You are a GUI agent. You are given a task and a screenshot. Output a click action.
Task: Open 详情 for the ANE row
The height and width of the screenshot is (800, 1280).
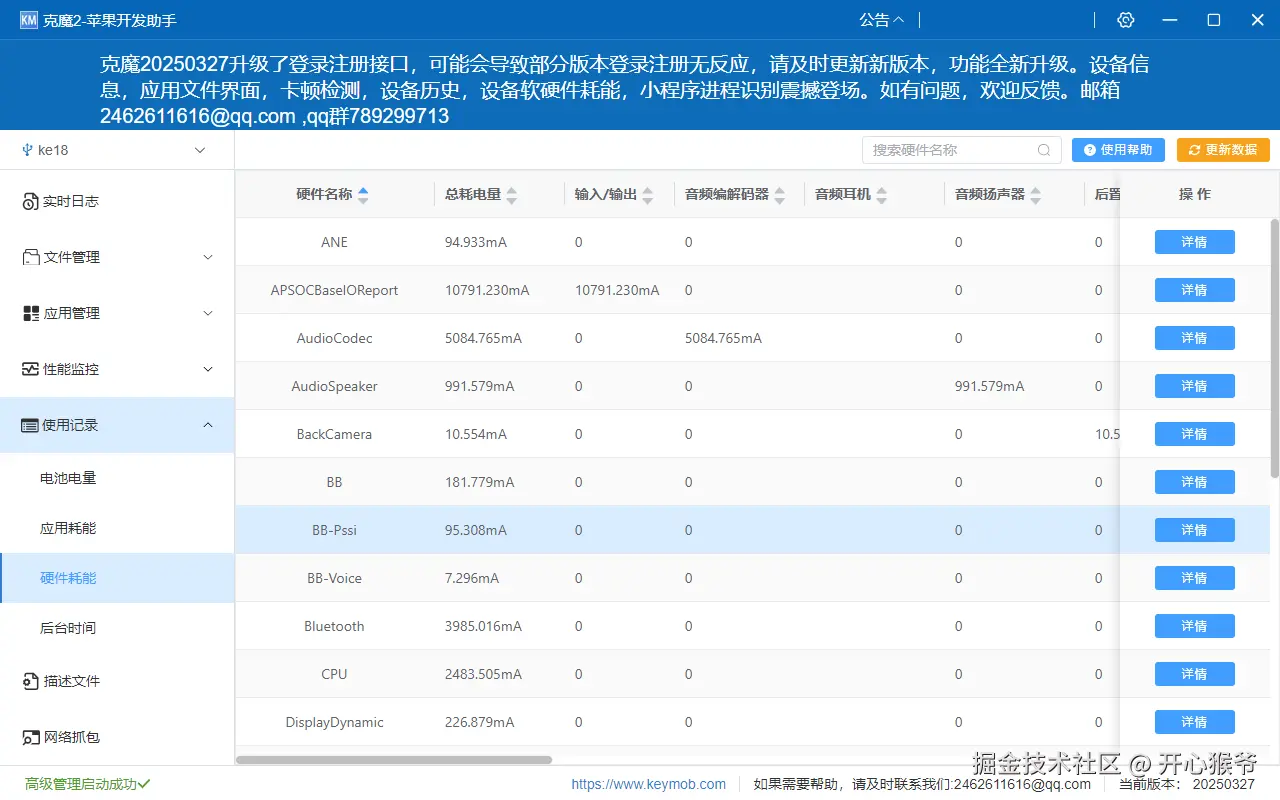click(x=1195, y=242)
